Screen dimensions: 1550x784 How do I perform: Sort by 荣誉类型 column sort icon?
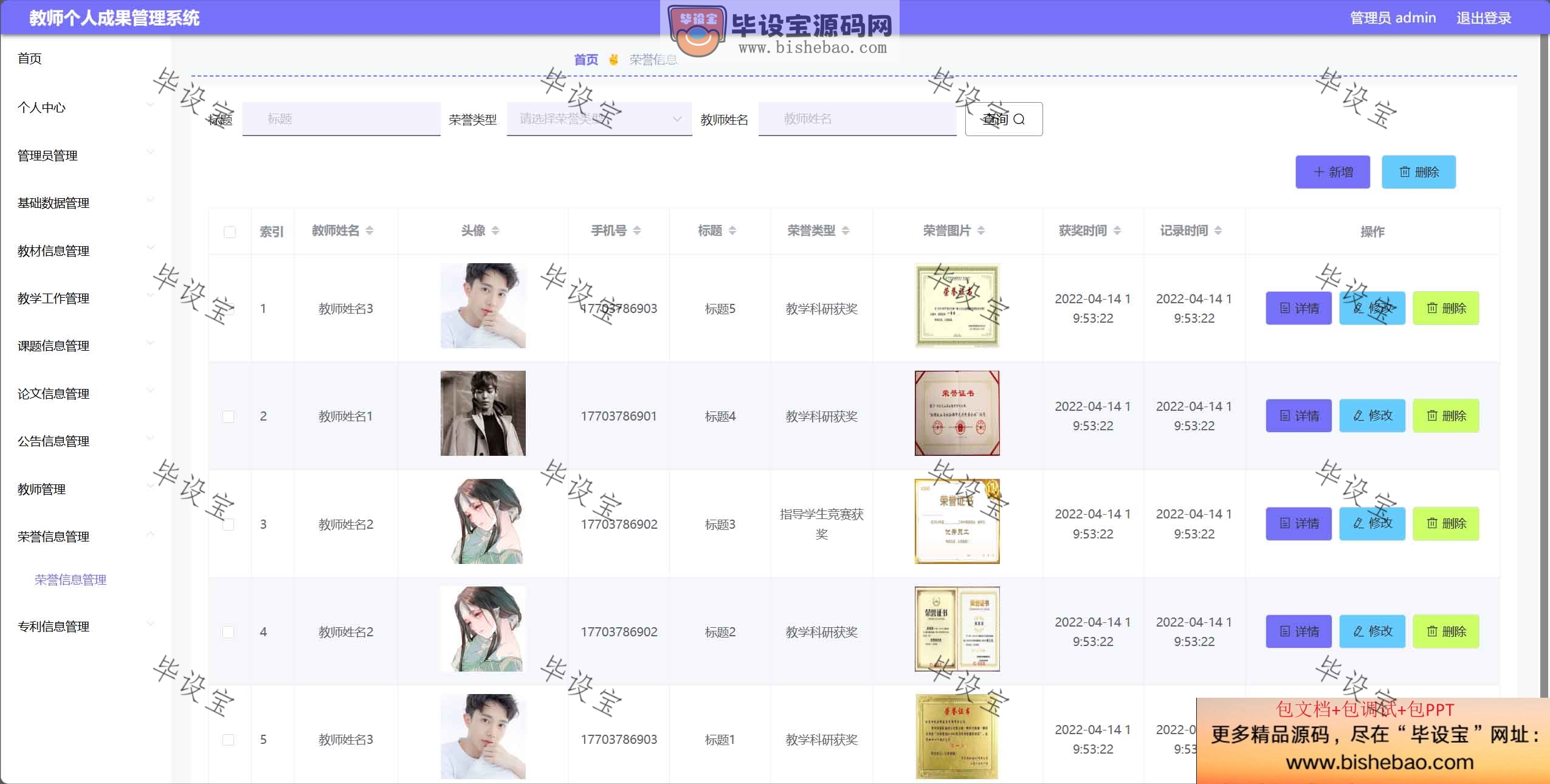point(846,230)
